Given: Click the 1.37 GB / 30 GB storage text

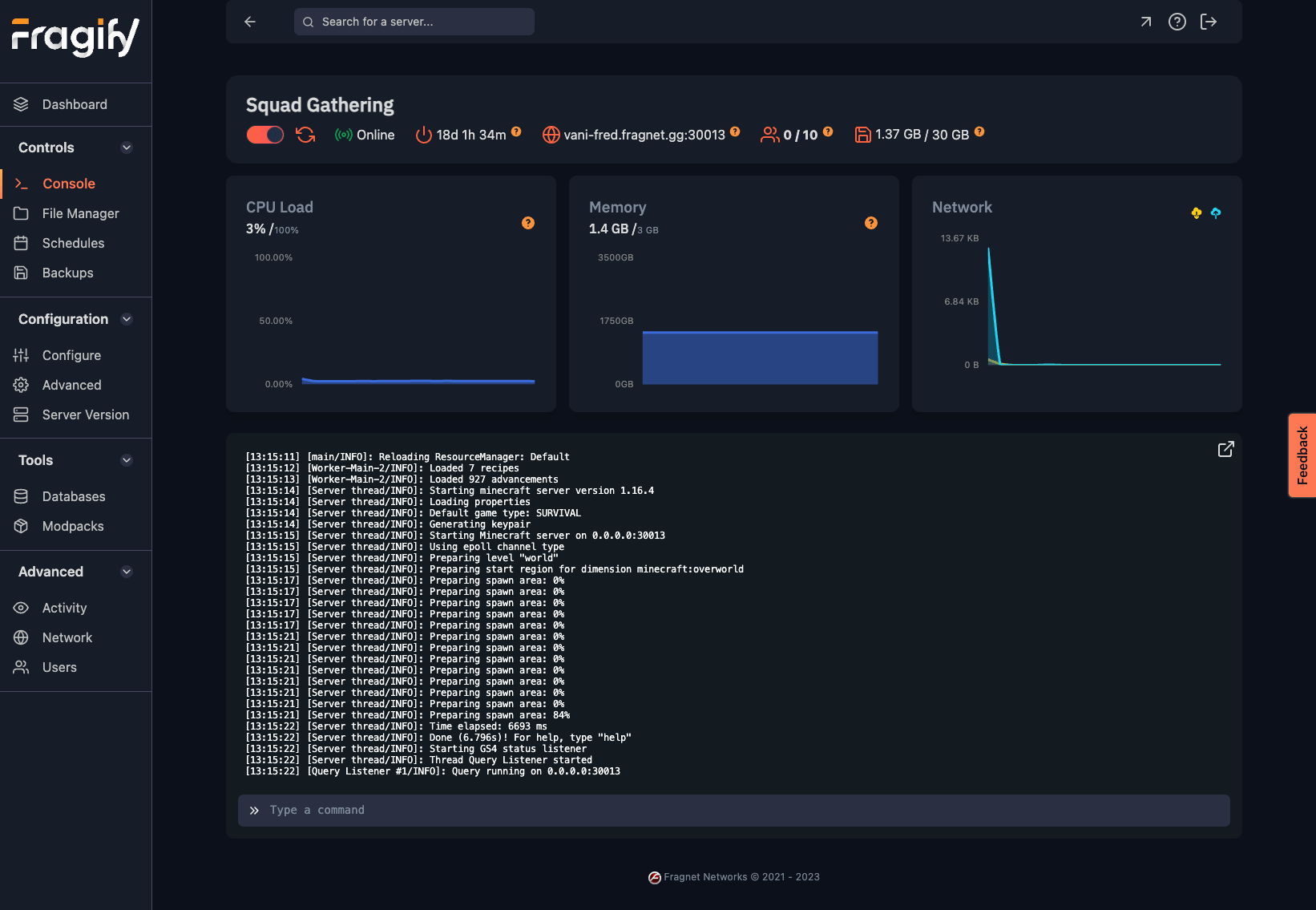Looking at the screenshot, I should (x=922, y=135).
